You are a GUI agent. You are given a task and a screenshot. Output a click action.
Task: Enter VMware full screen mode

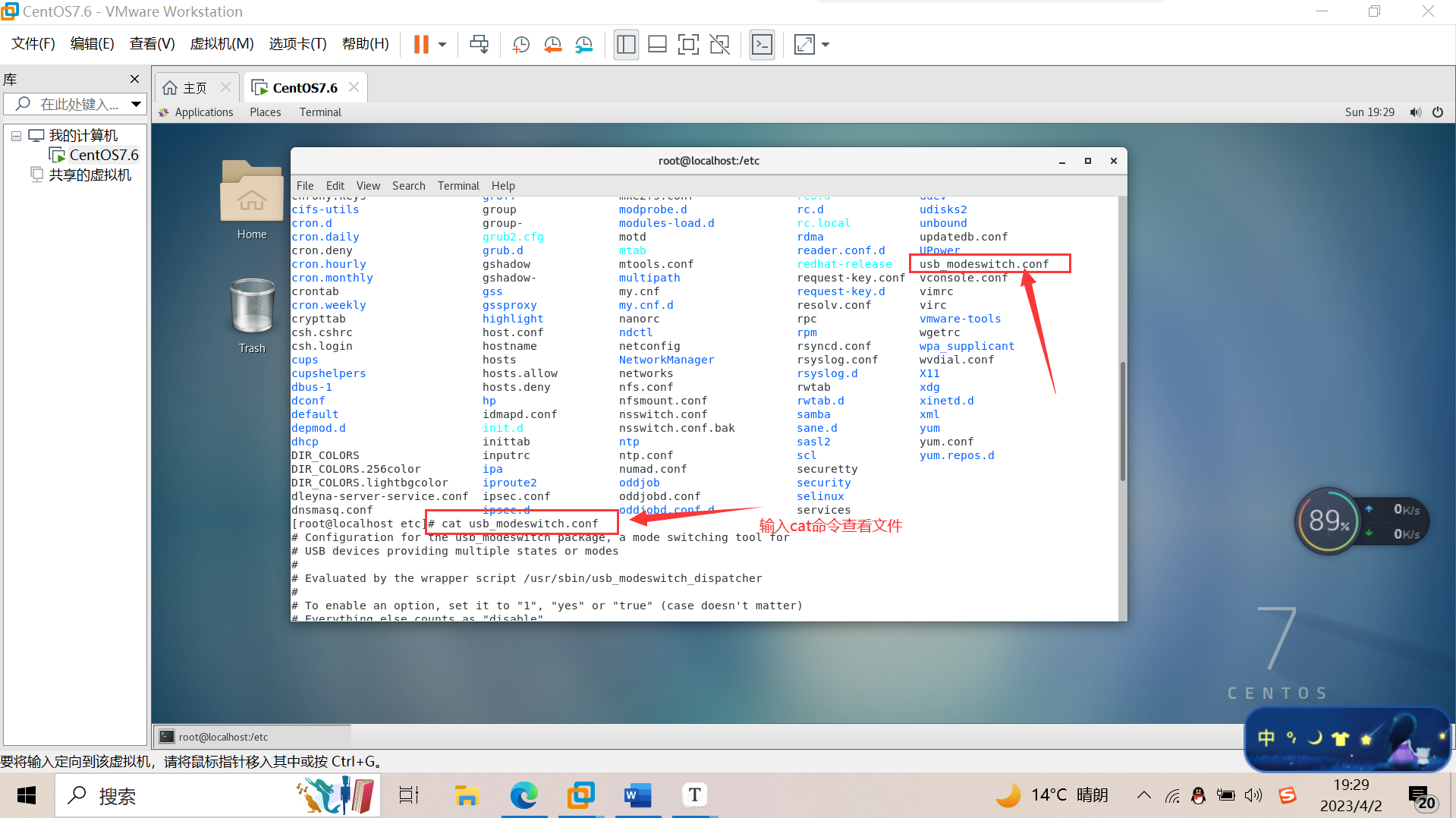688,44
